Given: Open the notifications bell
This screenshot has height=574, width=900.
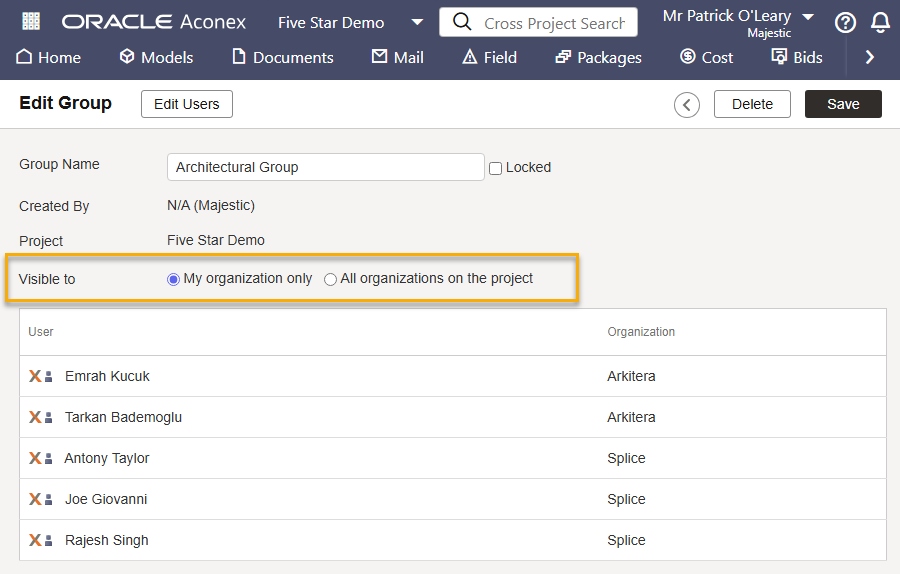Looking at the screenshot, I should pos(880,23).
